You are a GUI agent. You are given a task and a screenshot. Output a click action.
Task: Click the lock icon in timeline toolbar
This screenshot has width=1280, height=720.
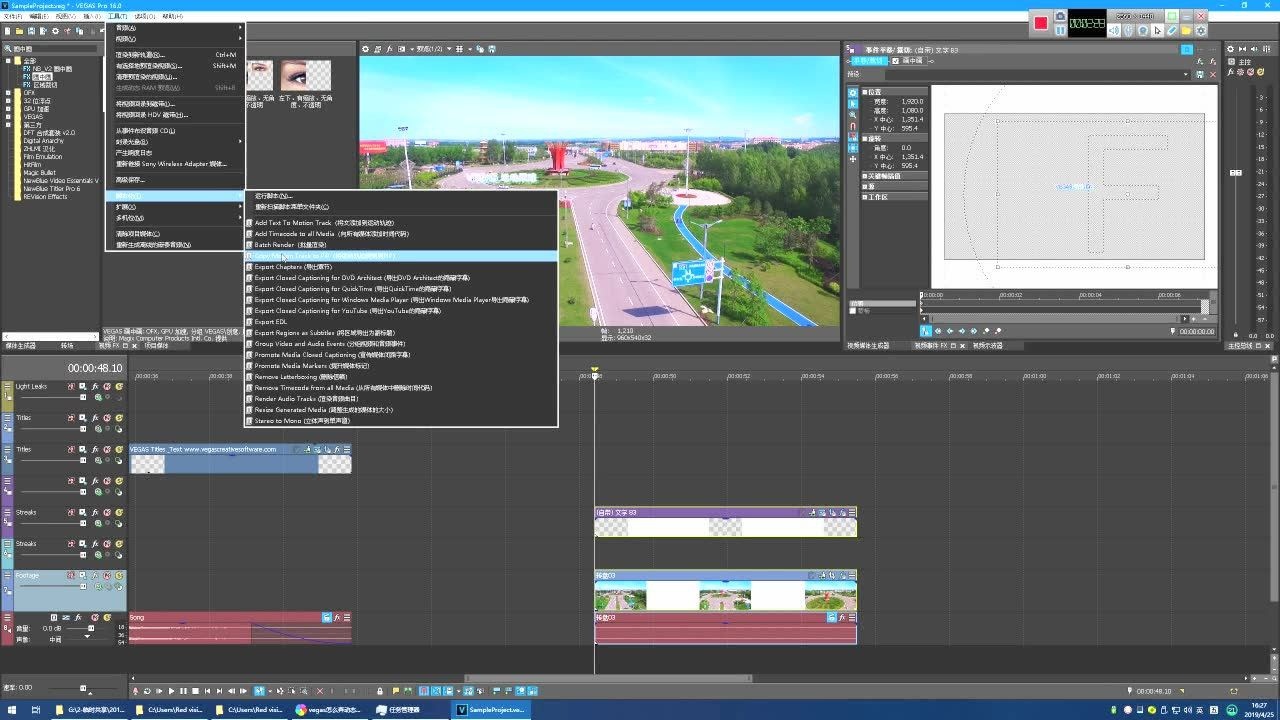click(380, 691)
